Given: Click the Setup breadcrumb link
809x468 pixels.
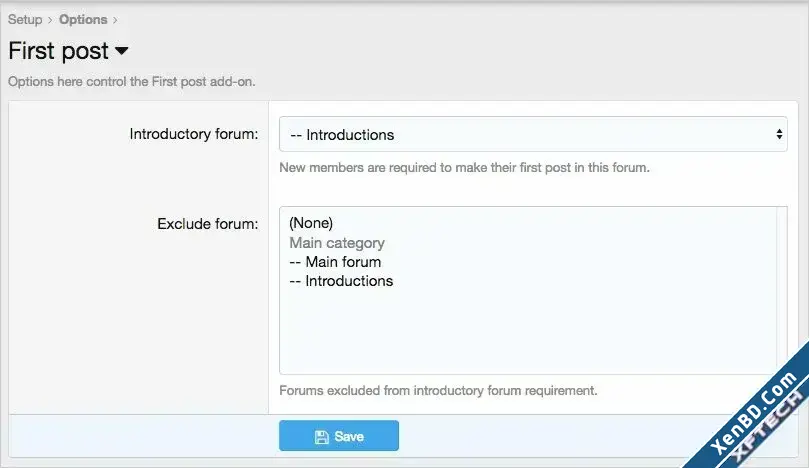Looking at the screenshot, I should point(25,20).
